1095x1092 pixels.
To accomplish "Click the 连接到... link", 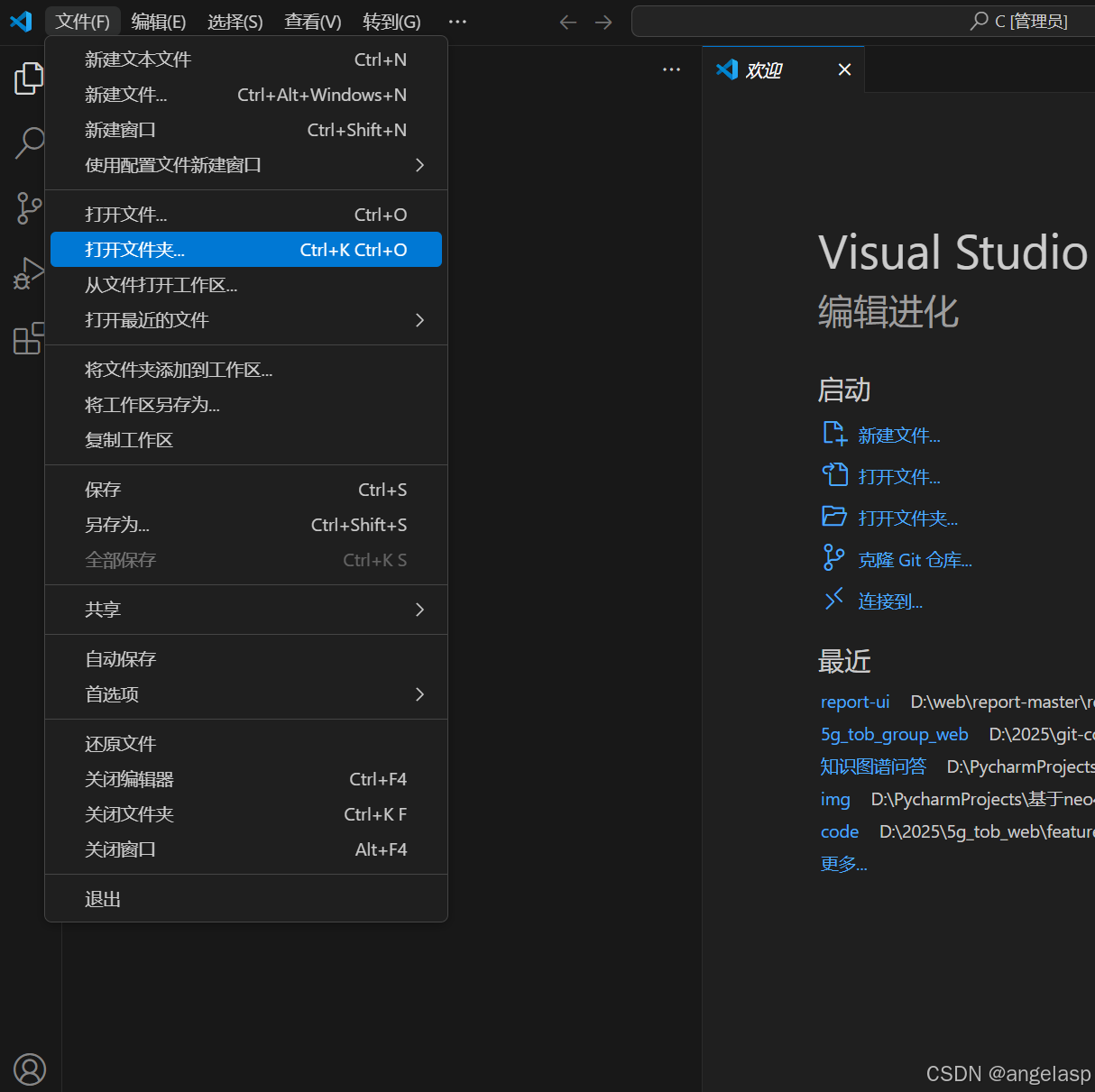I will [x=890, y=601].
